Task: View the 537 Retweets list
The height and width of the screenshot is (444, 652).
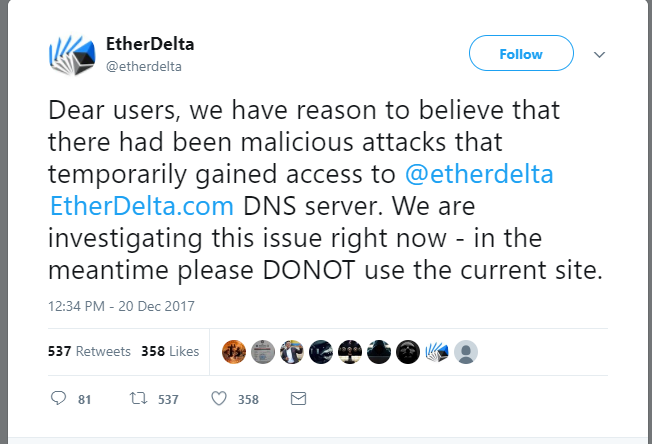Action: [89, 351]
